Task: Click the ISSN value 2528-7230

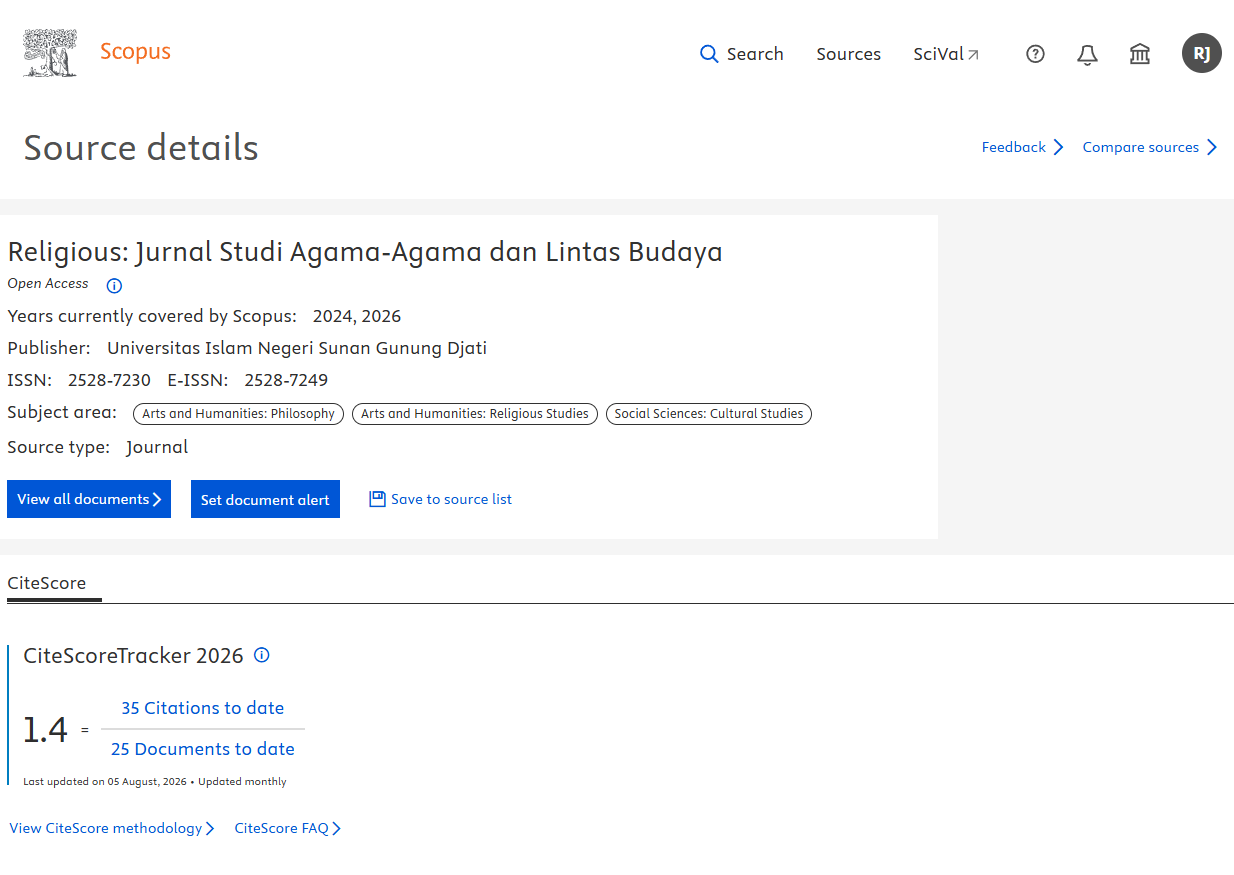Action: pos(109,380)
